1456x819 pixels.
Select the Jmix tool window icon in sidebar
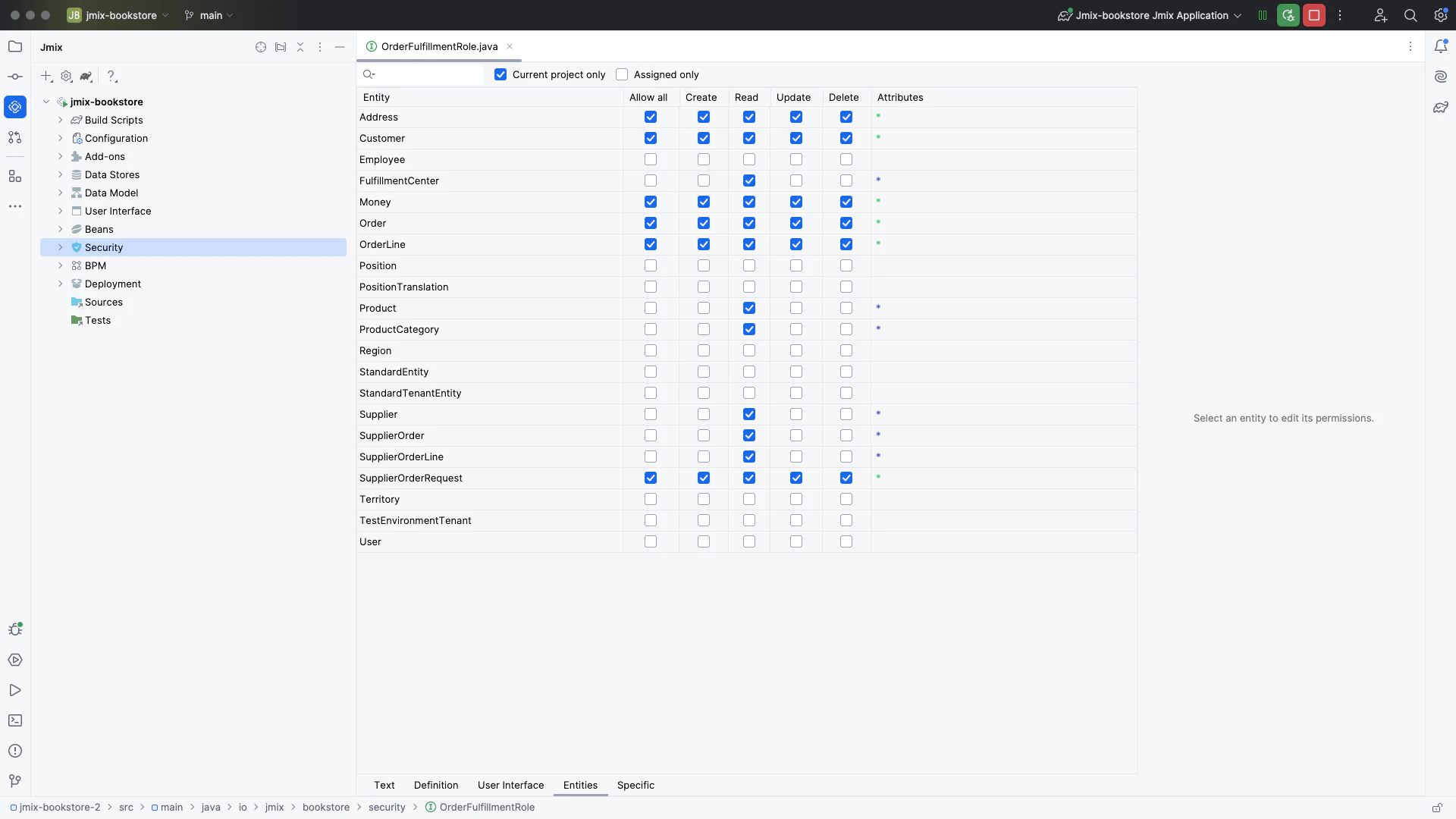[x=15, y=107]
